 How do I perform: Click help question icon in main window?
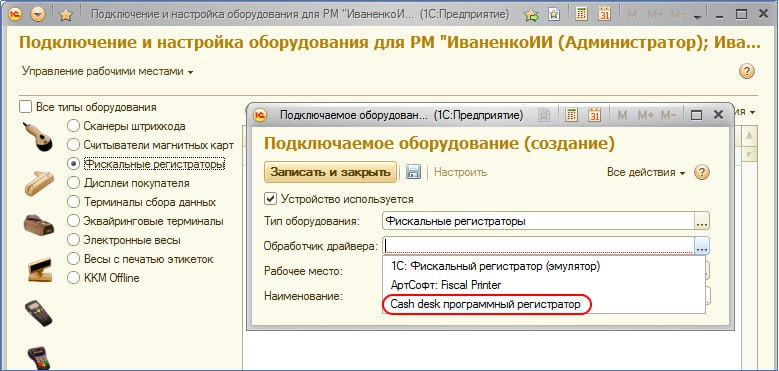pos(747,71)
